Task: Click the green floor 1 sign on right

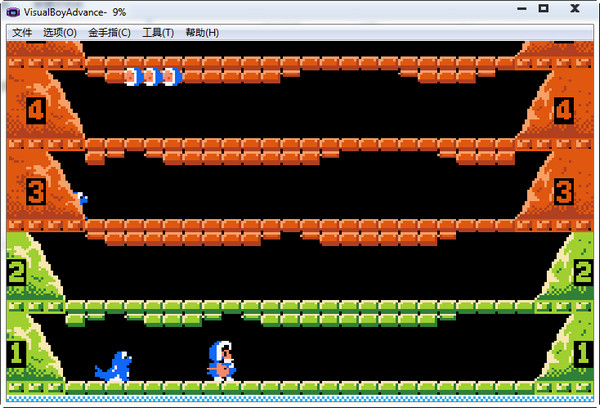Action: click(x=583, y=352)
